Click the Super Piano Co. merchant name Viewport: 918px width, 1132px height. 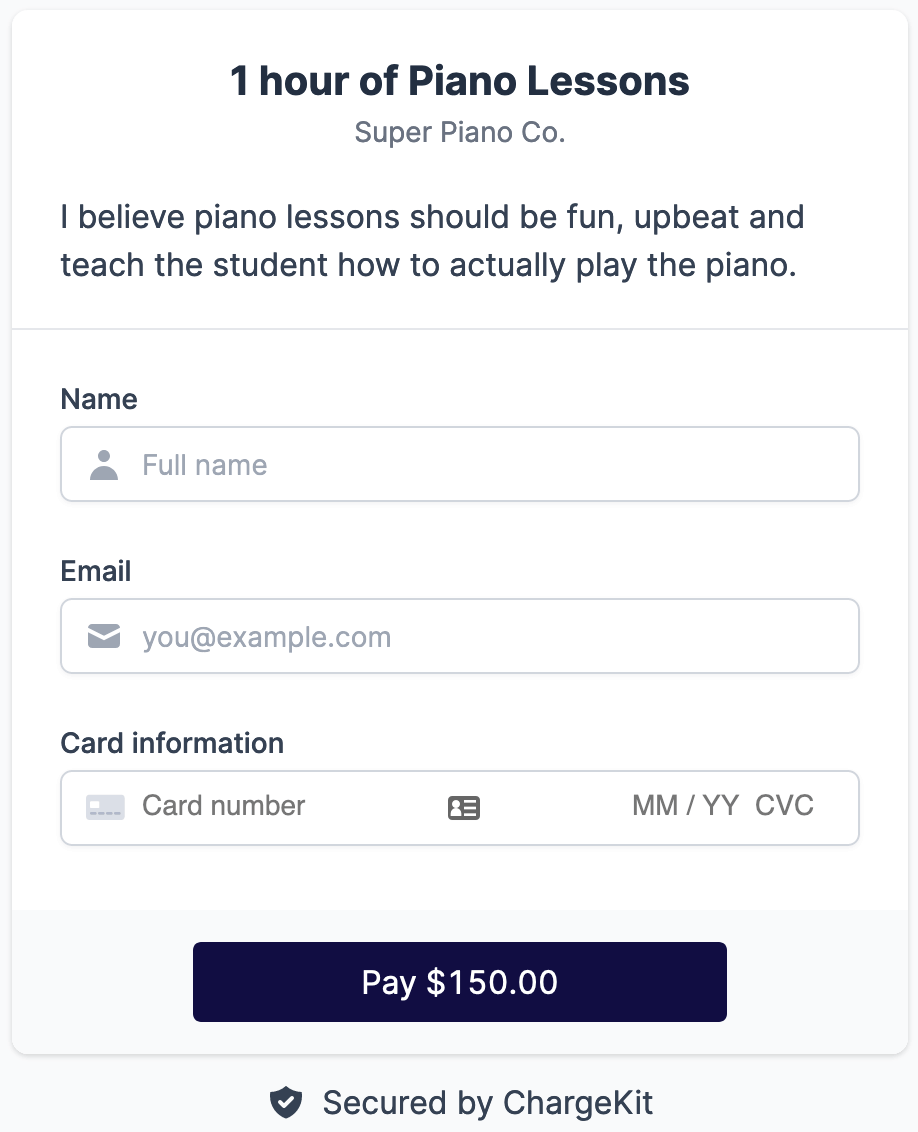460,132
